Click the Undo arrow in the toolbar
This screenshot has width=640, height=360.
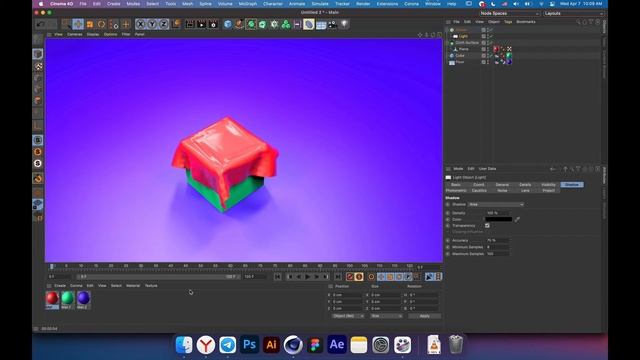click(x=40, y=24)
